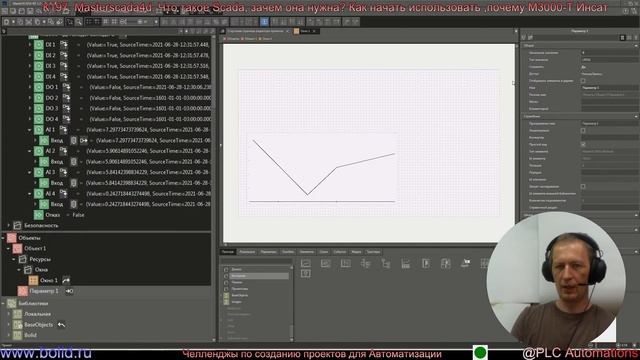Collapse the Объект 1 node
This screenshot has width=640, height=360.
pos(9,248)
